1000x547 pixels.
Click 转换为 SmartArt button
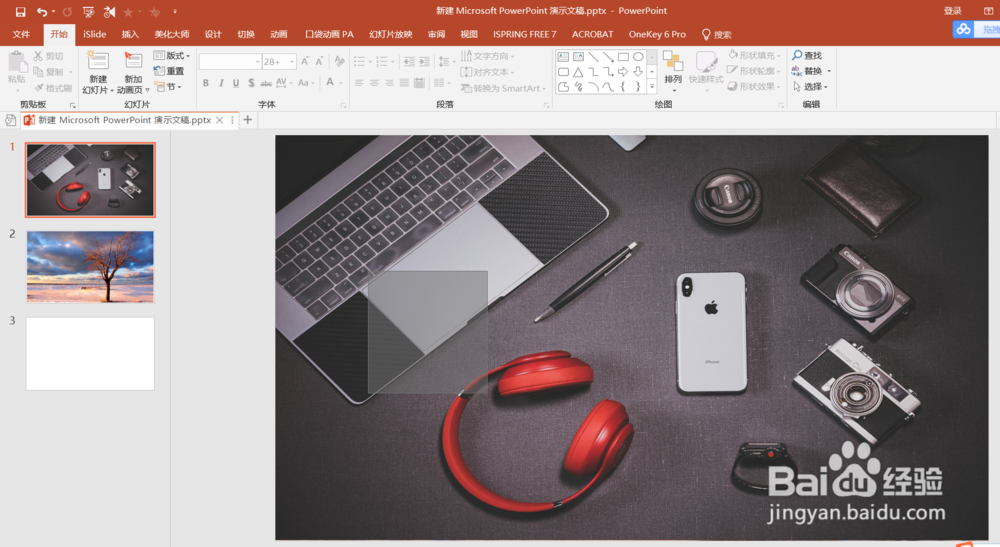tap(503, 88)
